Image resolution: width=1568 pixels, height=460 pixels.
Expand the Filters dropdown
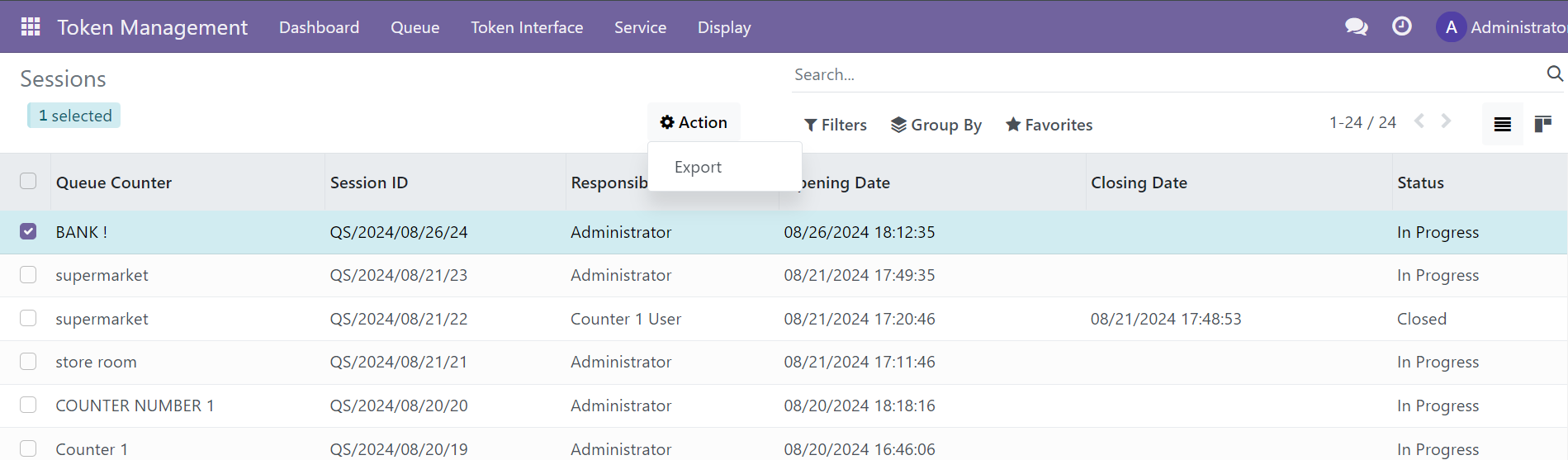coord(835,125)
